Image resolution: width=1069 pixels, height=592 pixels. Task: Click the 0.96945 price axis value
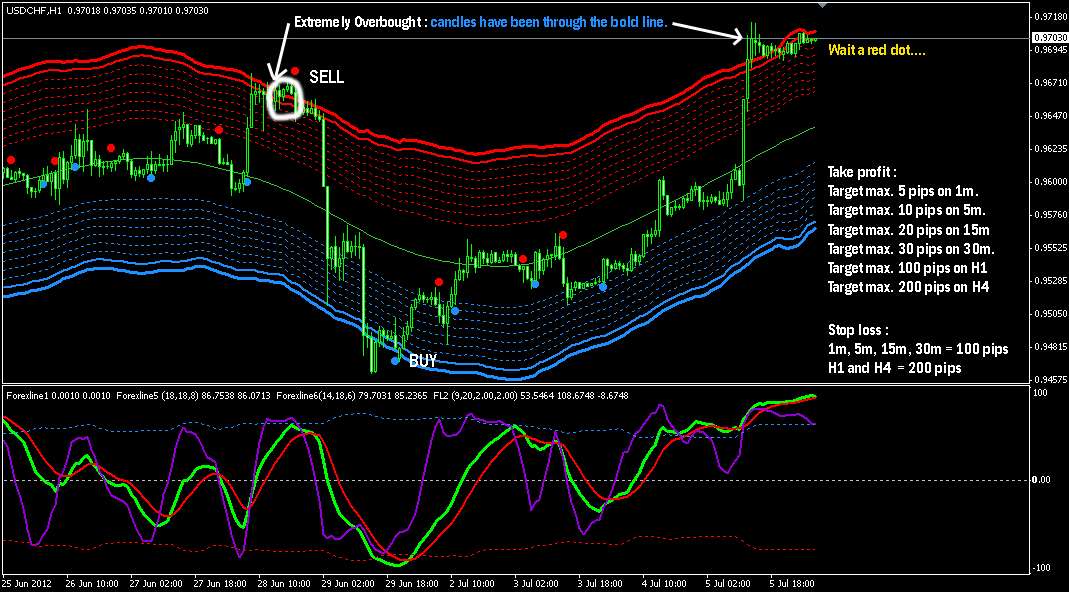[x=1051, y=49]
